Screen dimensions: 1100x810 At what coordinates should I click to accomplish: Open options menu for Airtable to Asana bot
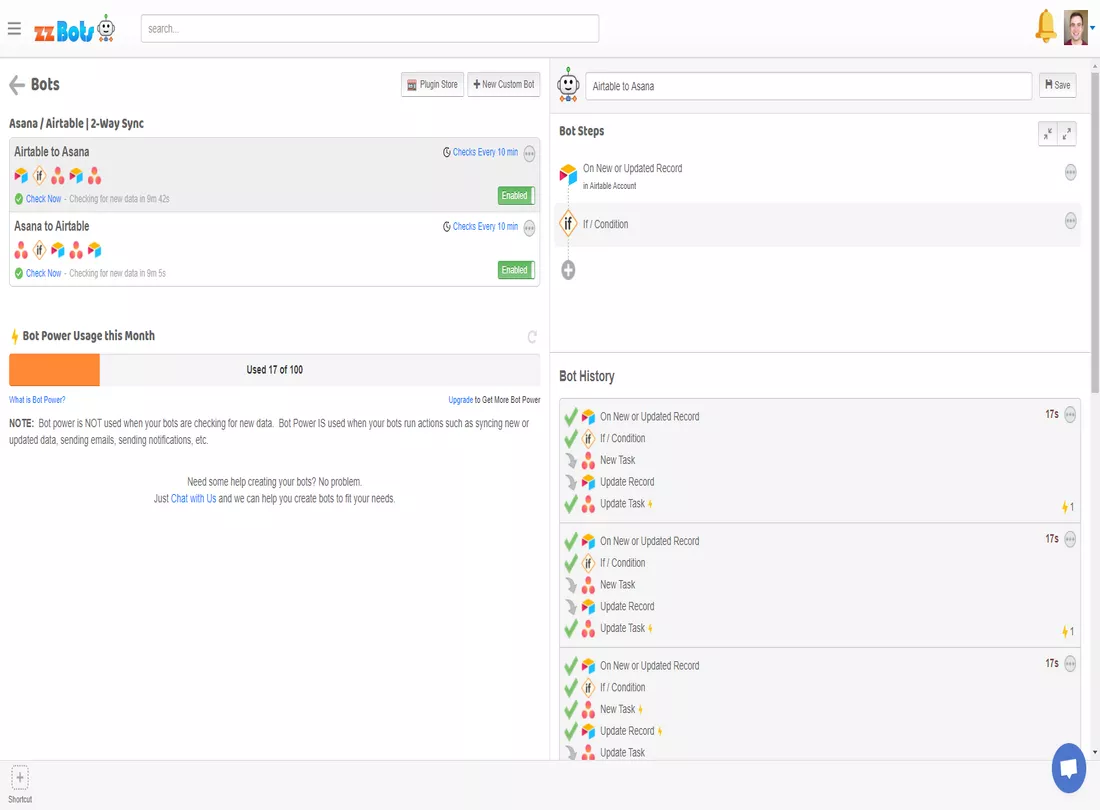coord(530,154)
